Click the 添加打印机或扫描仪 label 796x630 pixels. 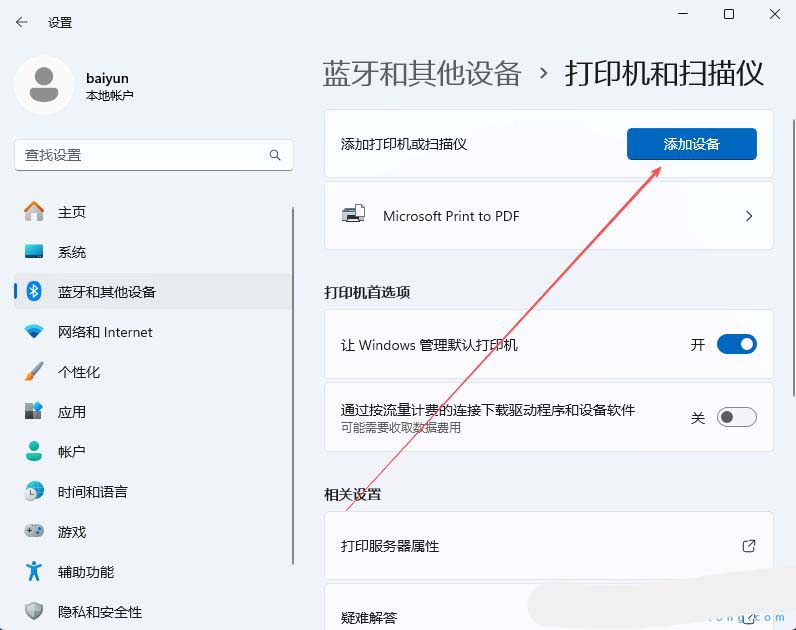coord(404,144)
